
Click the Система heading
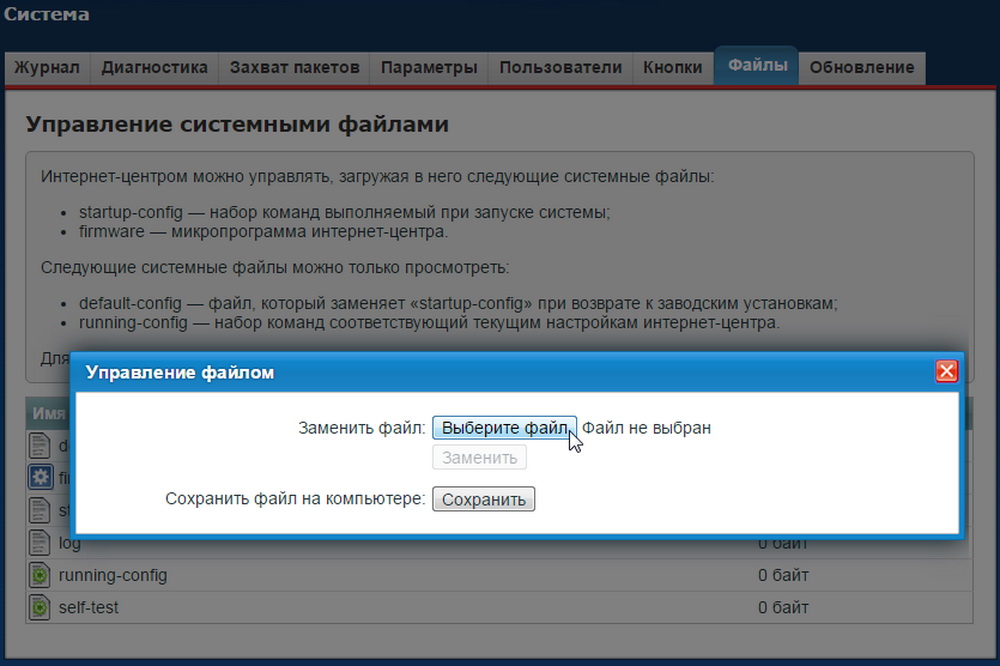[48, 14]
